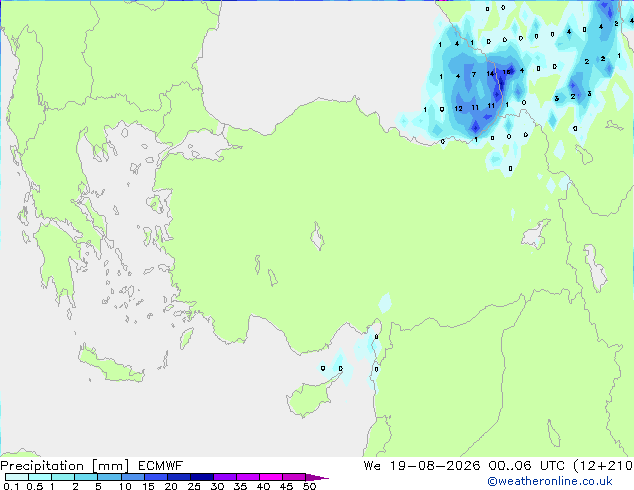This screenshot has height=490, width=634.
Task: Pick the 1–2 mm legend color box
Action: click(x=63, y=477)
